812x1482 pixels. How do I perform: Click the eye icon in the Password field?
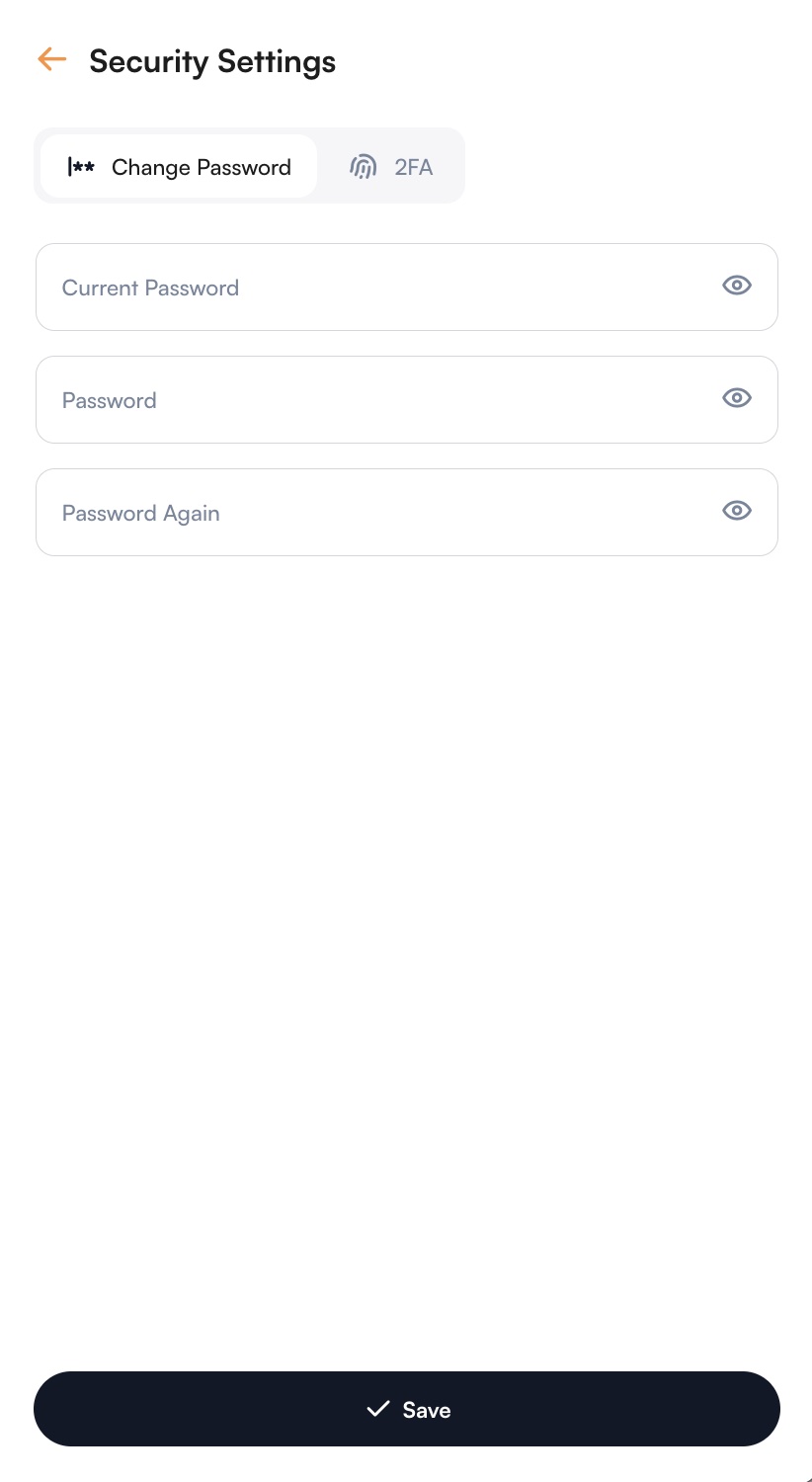[737, 398]
